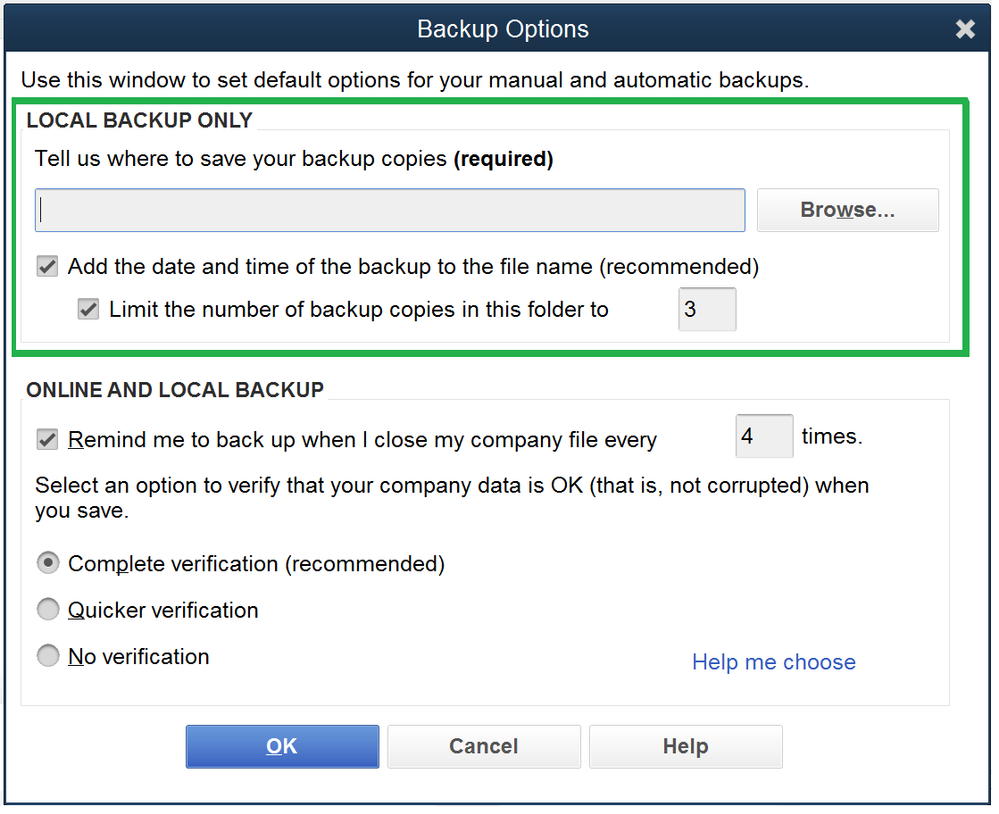This screenshot has width=999, height=814.
Task: Toggle the Remind me to back up checkbox
Action: [46, 439]
